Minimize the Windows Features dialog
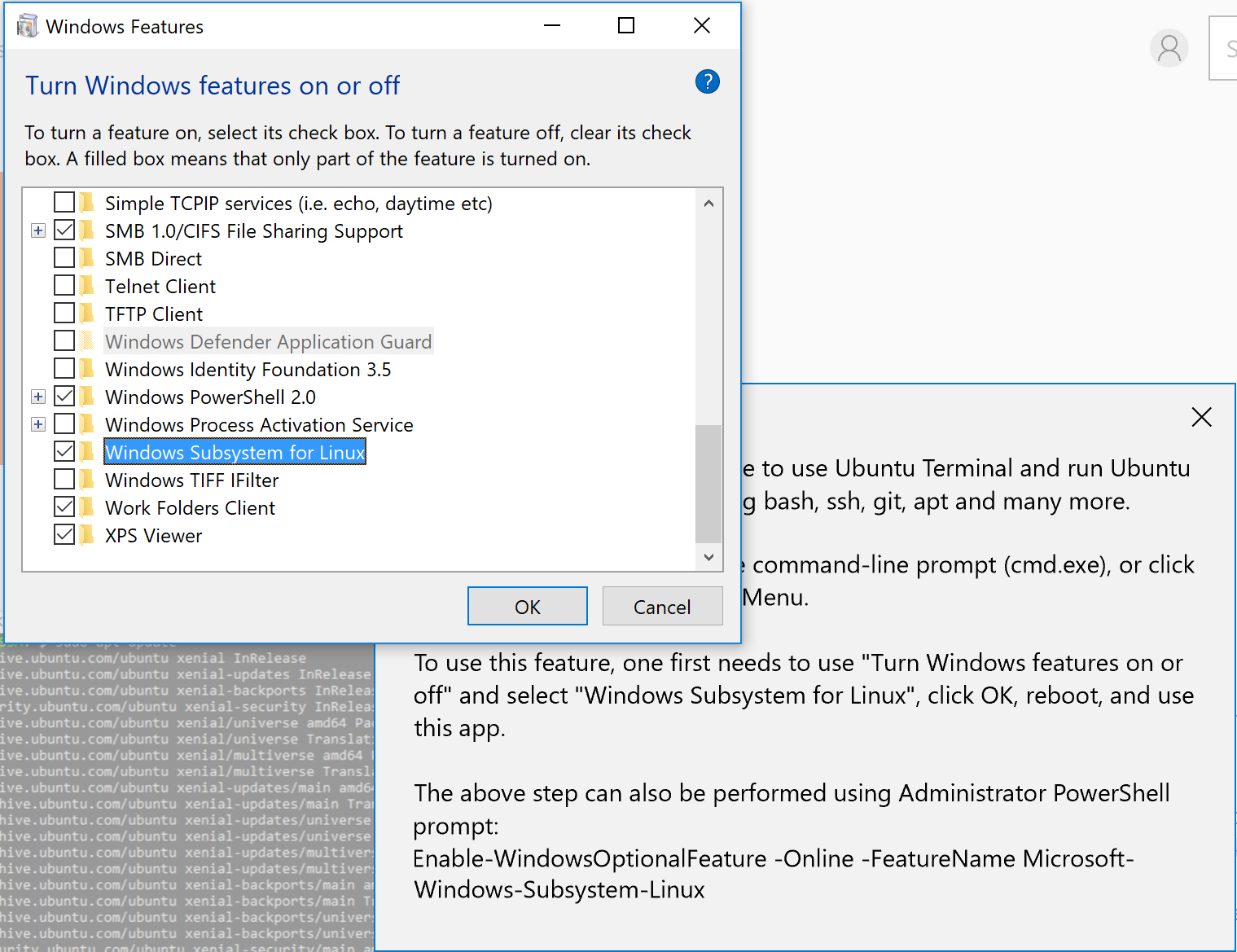This screenshot has width=1237, height=952. pos(552,26)
